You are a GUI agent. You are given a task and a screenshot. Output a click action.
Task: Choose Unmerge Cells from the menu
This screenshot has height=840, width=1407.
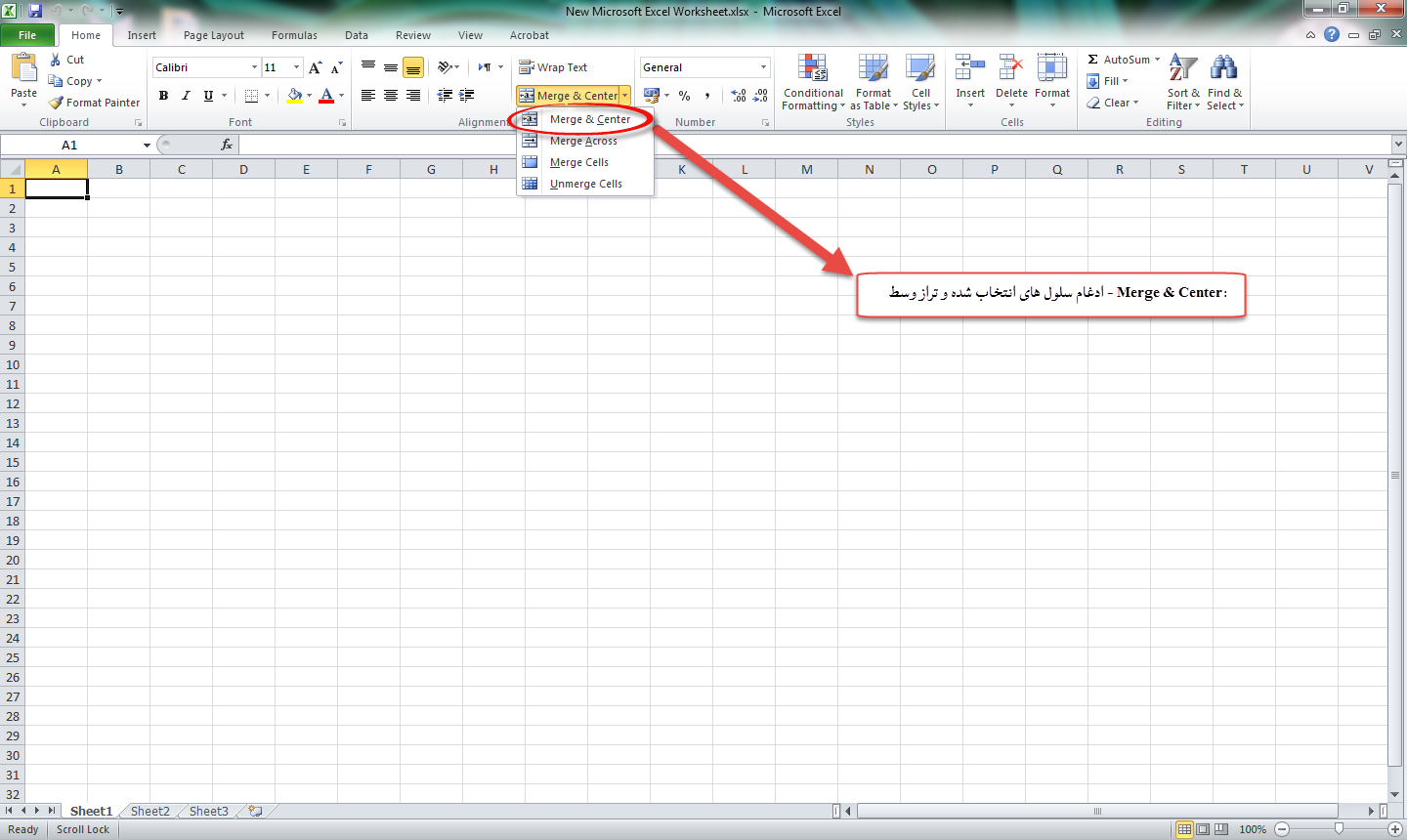coord(585,184)
